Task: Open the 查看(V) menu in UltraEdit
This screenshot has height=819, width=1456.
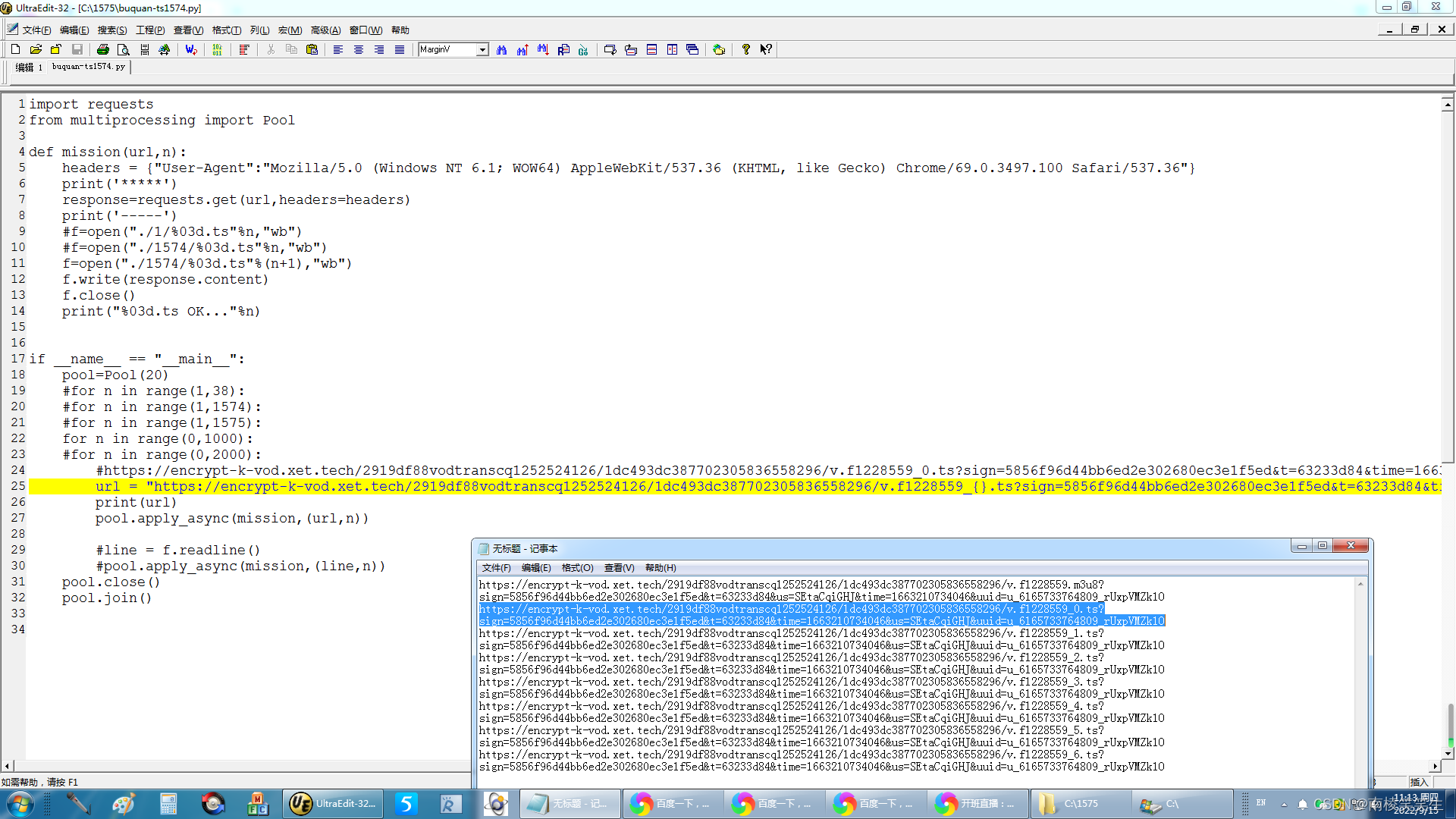Action: tap(188, 30)
